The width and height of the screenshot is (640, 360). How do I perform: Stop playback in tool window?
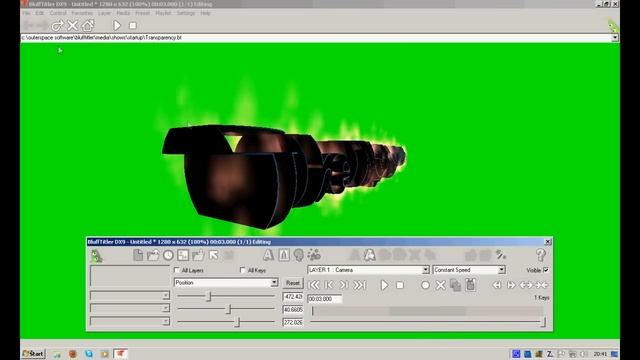400,285
